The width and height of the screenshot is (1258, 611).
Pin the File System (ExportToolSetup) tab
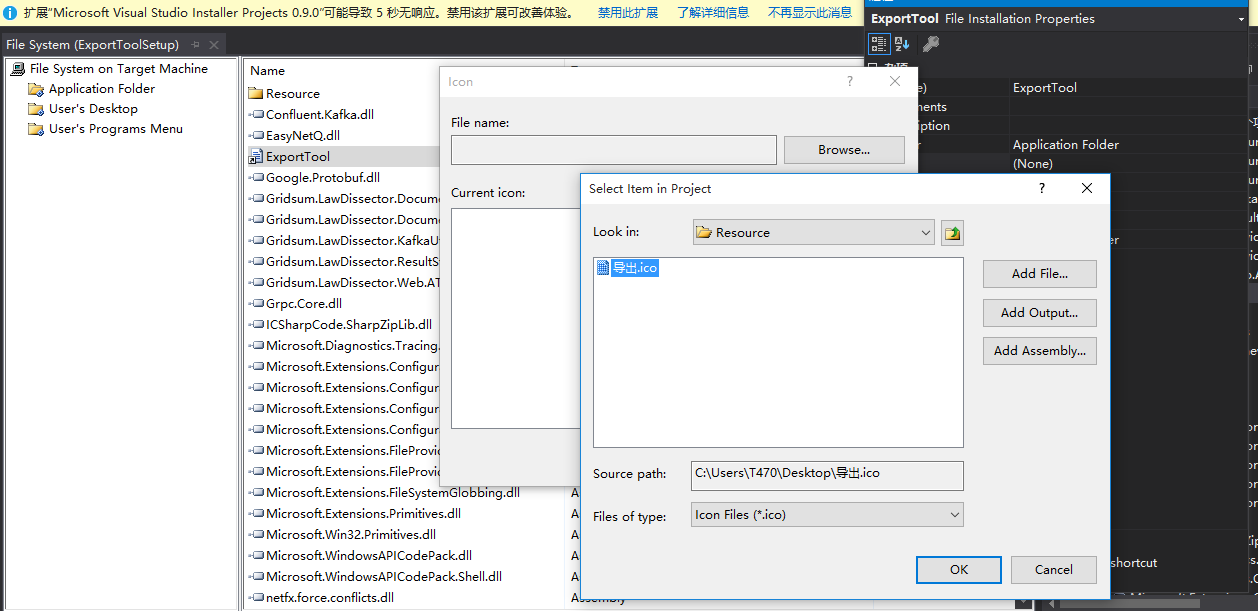pyautogui.click(x=196, y=45)
